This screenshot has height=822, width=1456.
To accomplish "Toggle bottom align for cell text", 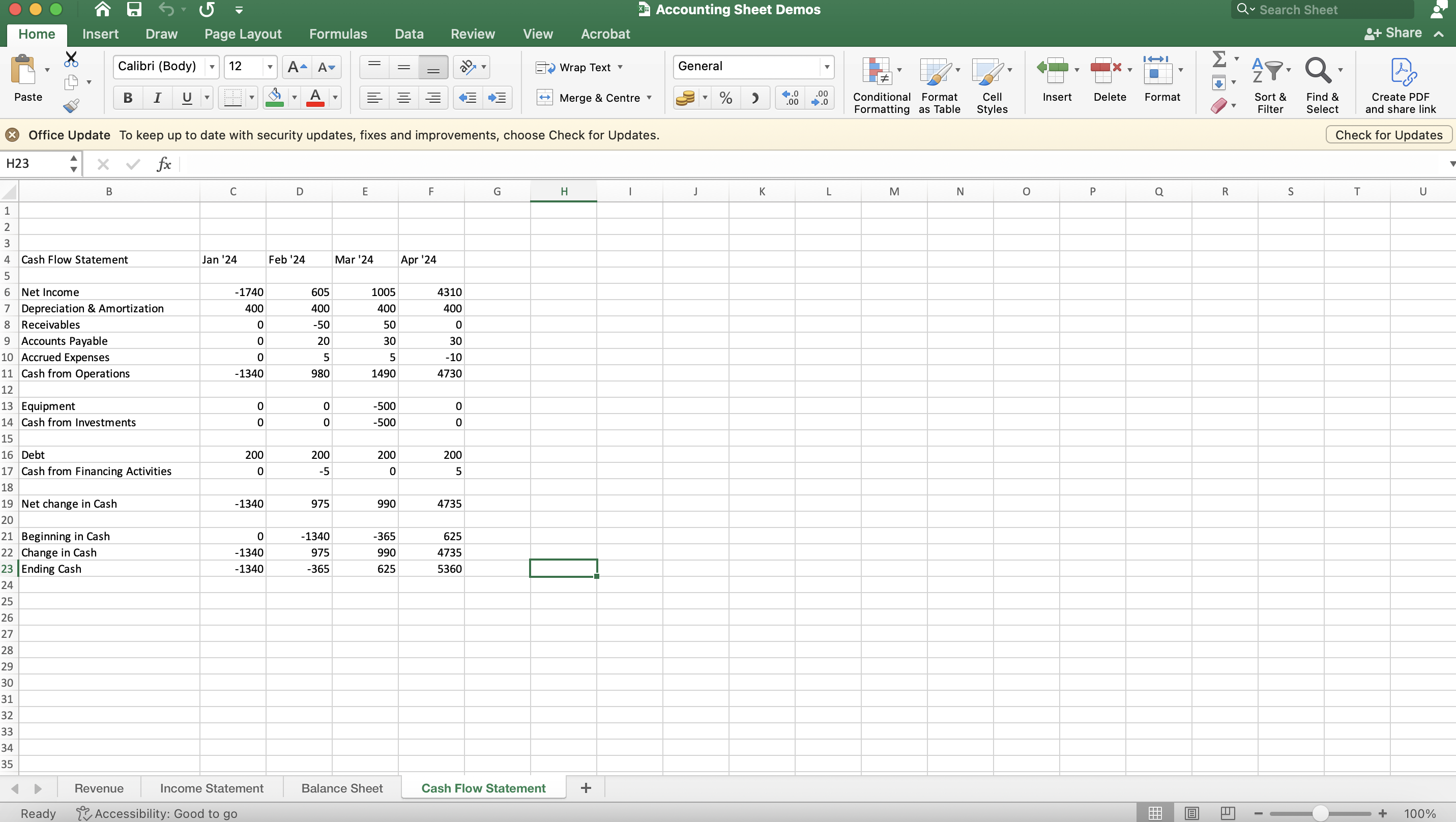I will [433, 67].
